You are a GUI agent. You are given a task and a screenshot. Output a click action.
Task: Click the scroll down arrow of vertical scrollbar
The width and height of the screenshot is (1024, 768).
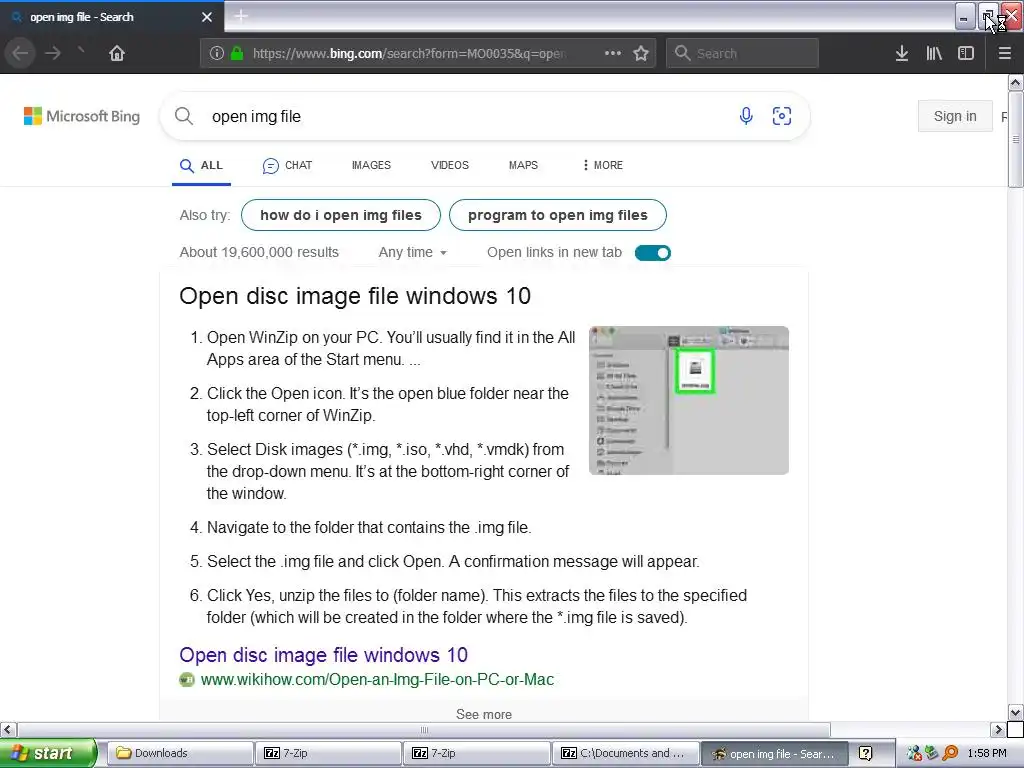coord(1015,712)
